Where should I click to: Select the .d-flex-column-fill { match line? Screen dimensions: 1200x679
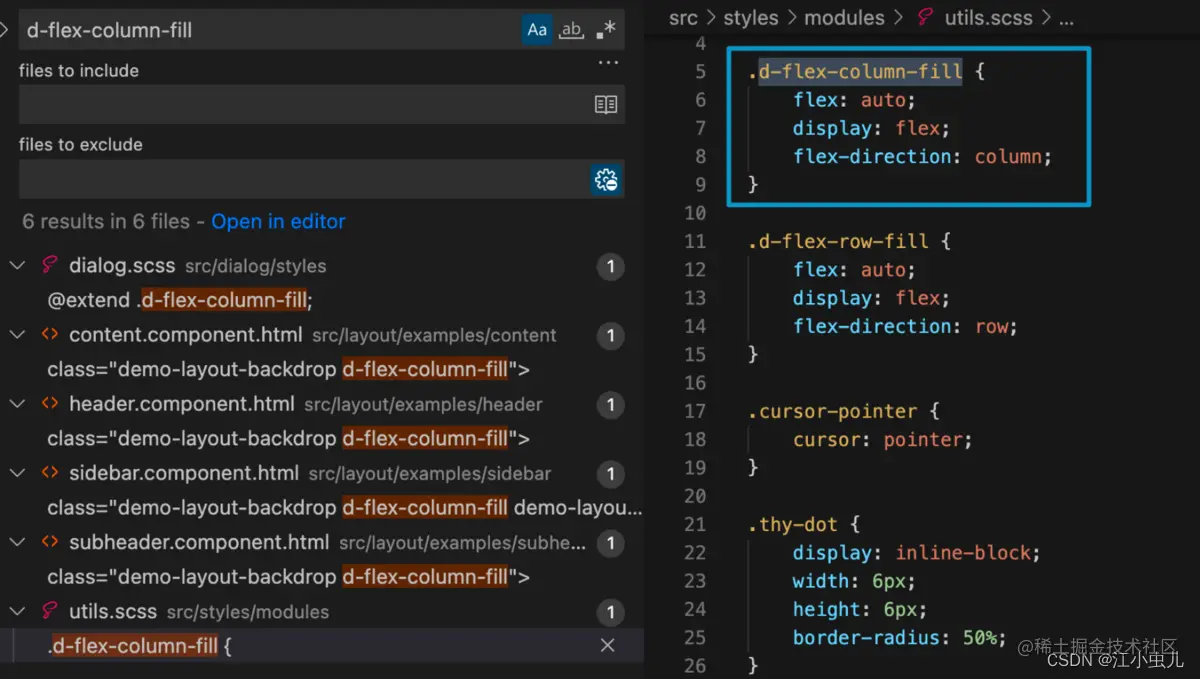click(x=139, y=646)
